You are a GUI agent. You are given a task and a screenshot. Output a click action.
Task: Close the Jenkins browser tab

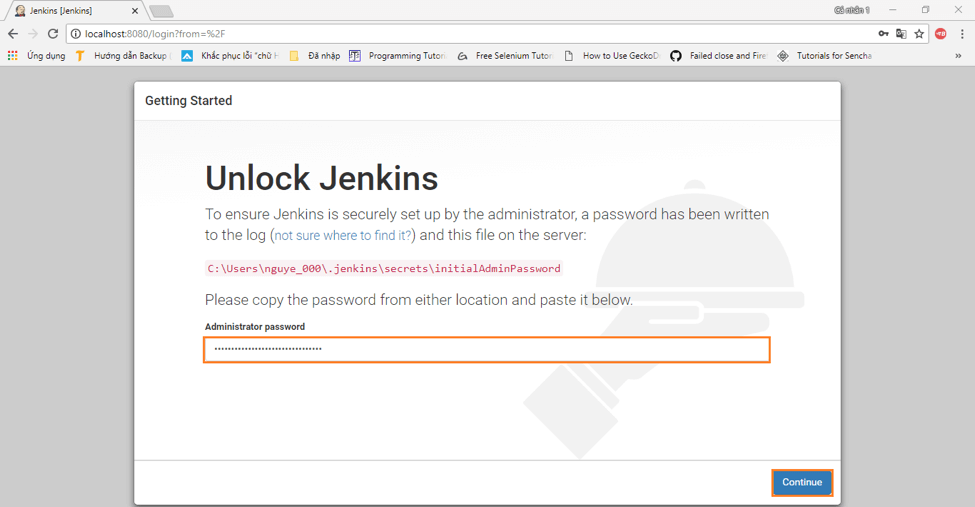(135, 11)
